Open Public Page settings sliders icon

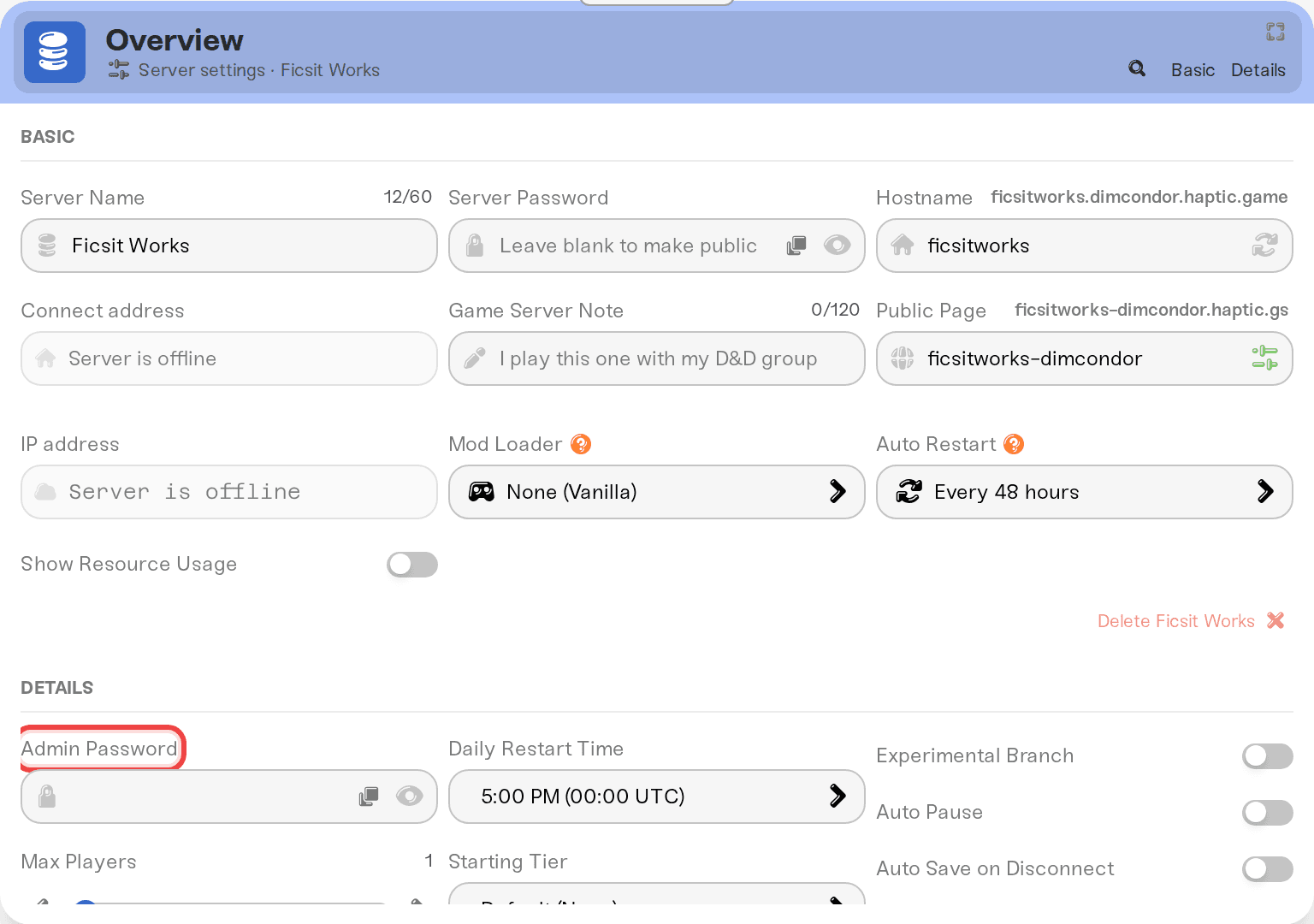[x=1264, y=358]
